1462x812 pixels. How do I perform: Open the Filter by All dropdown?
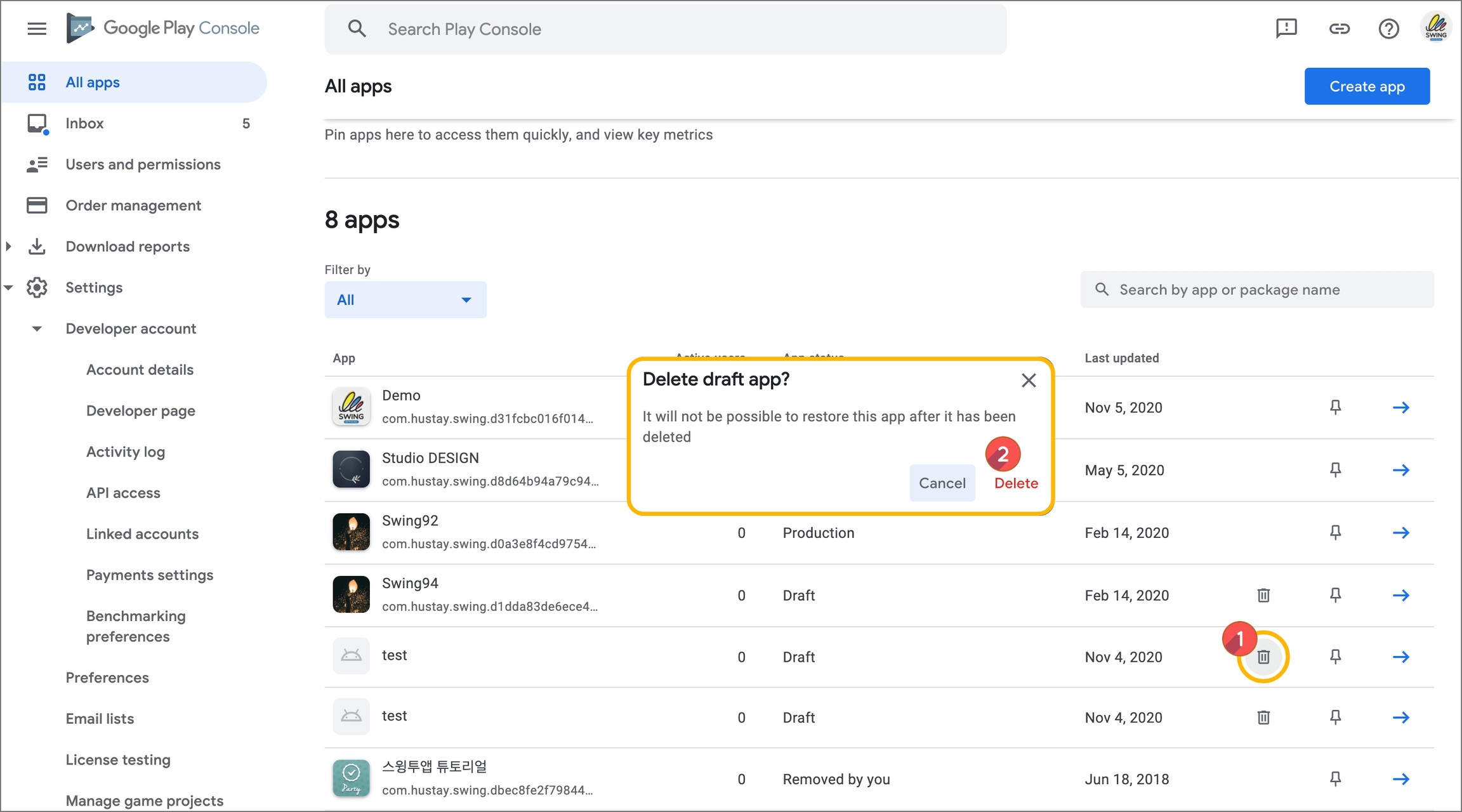click(x=405, y=300)
